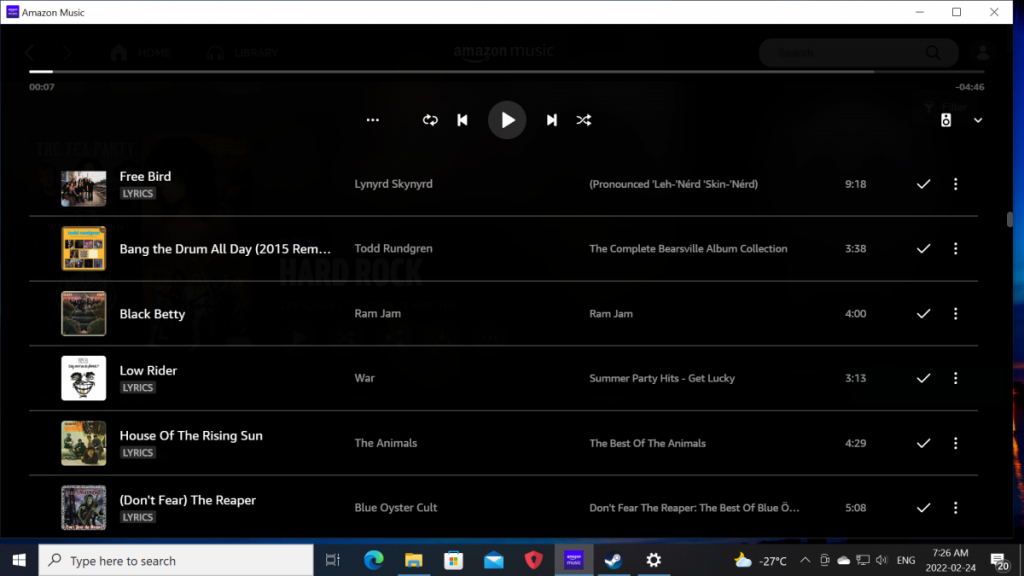The width and height of the screenshot is (1024, 576).
Task: Click the Play button
Action: point(507,120)
